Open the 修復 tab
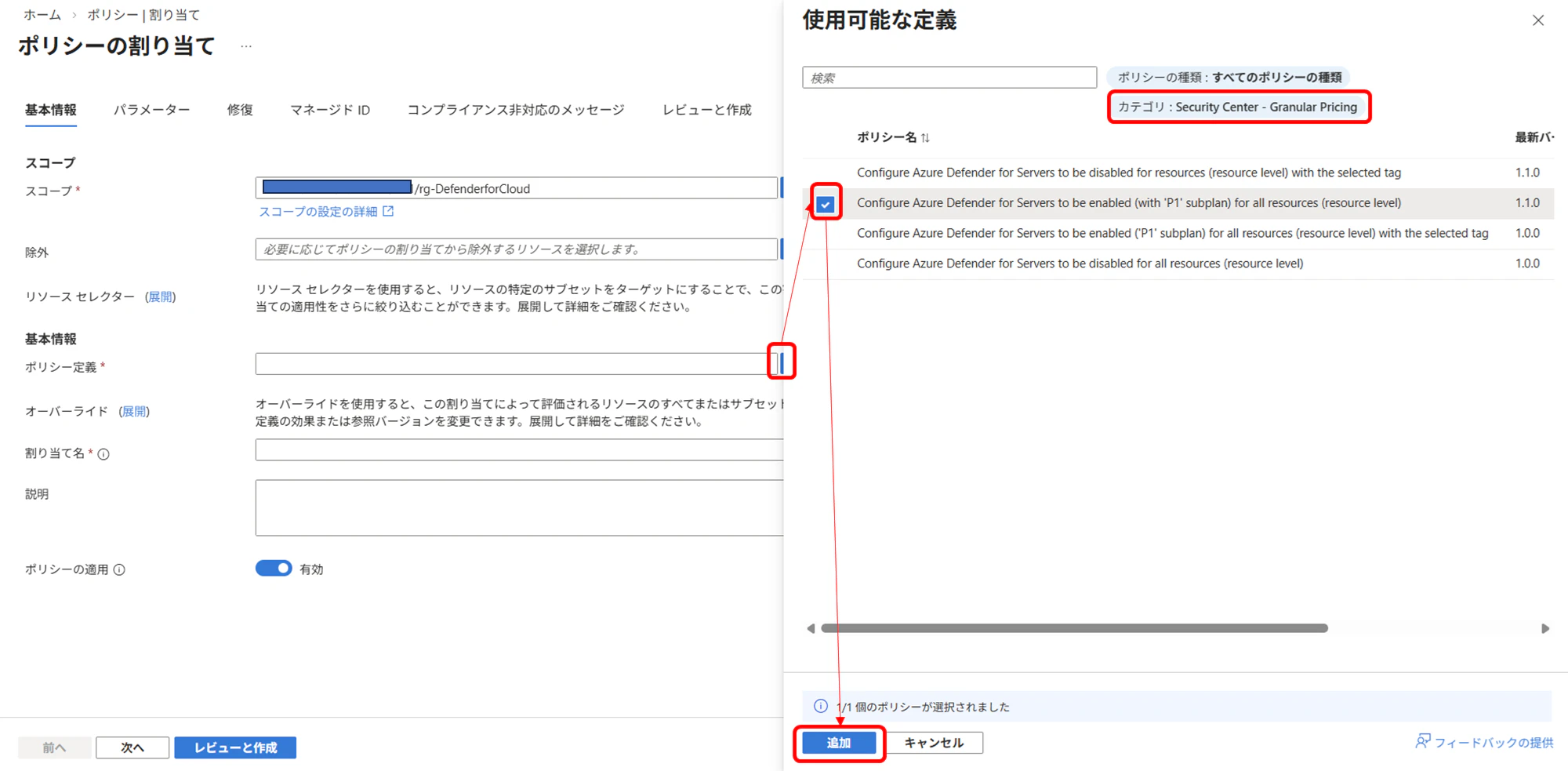The width and height of the screenshot is (1568, 771). [x=240, y=110]
